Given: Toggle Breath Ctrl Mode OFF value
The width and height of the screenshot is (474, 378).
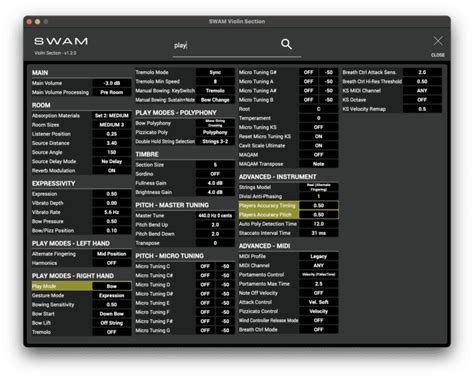Looking at the screenshot, I should pyautogui.click(x=319, y=330).
